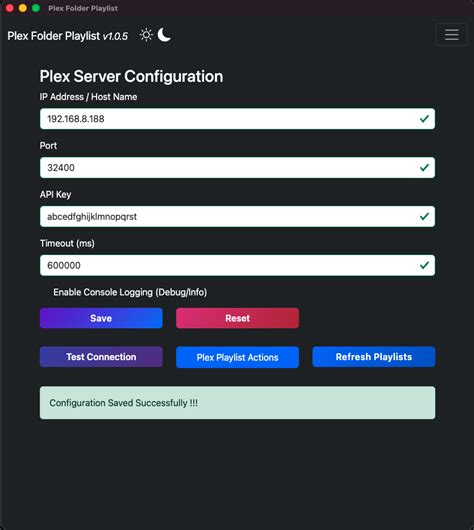Click the 'Configuration Saved Successfully !!!' alert

click(x=237, y=403)
